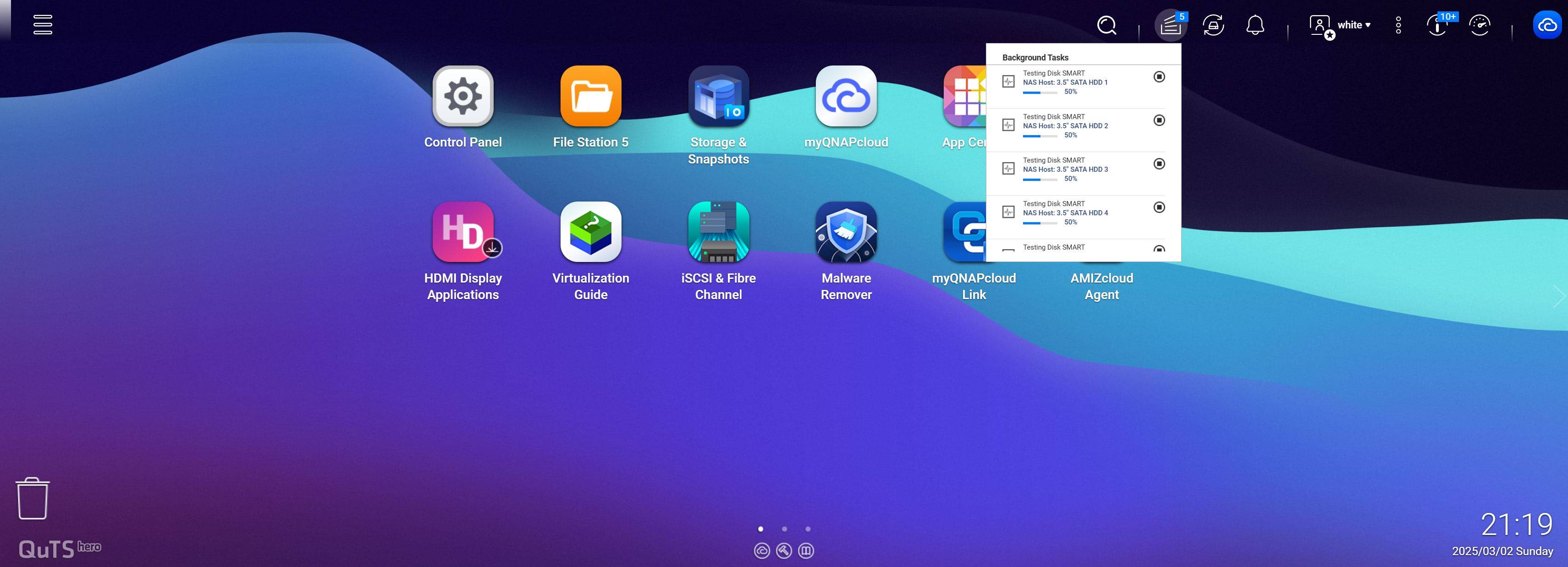The width and height of the screenshot is (1568, 567).
Task: Select 'NAS Host: 3.5" SATA HDD 1' text
Action: pyautogui.click(x=1065, y=82)
